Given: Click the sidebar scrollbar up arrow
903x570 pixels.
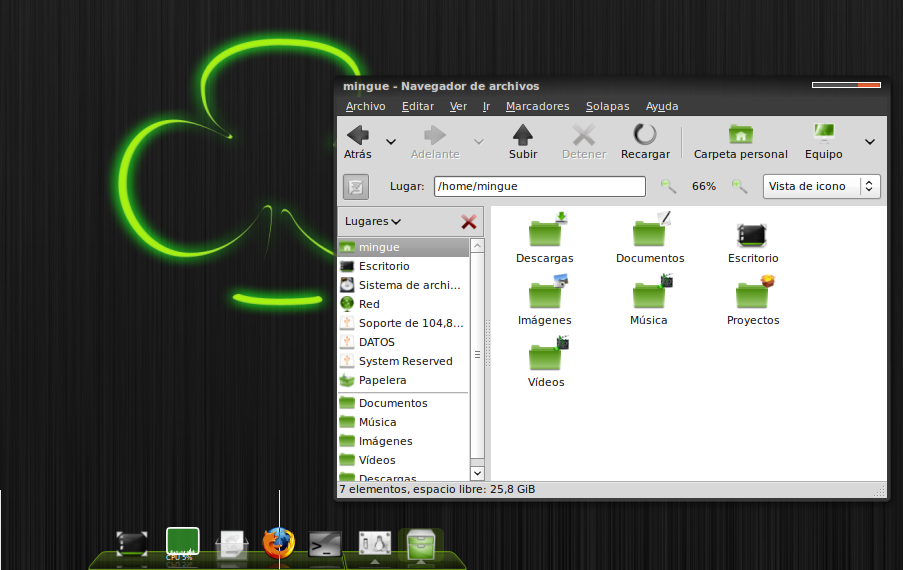Looking at the screenshot, I should coord(477,246).
